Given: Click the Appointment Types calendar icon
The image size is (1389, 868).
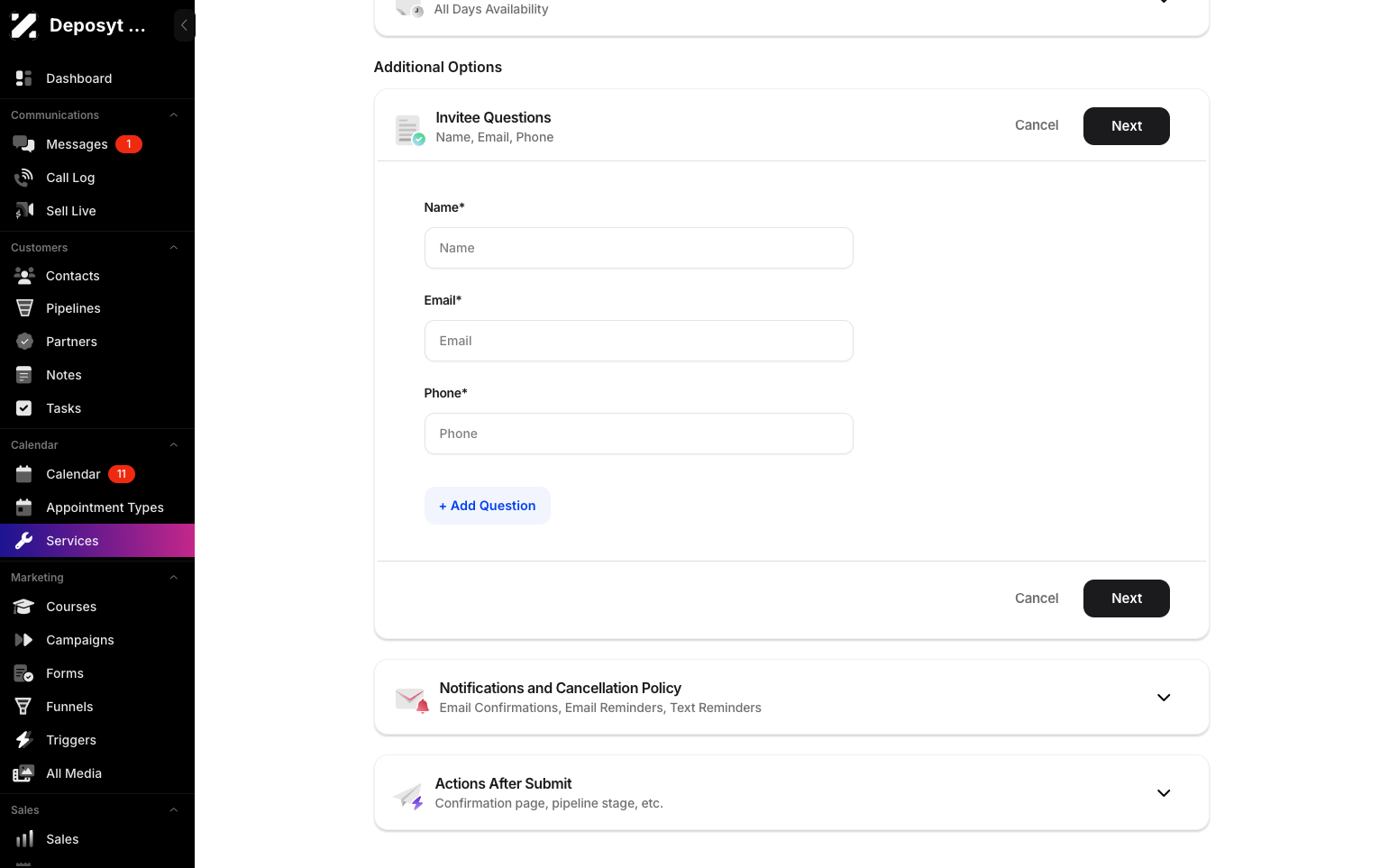Looking at the screenshot, I should coord(24,507).
